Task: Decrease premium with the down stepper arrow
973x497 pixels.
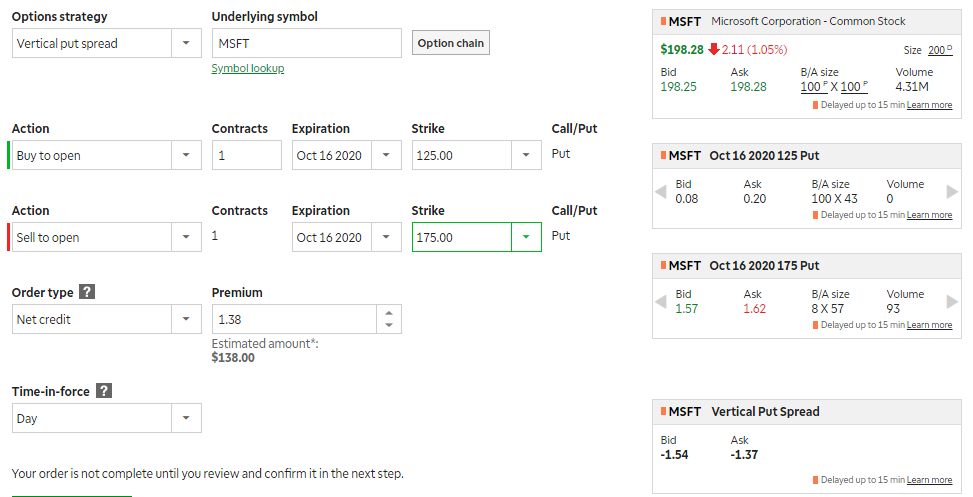Action: click(389, 325)
